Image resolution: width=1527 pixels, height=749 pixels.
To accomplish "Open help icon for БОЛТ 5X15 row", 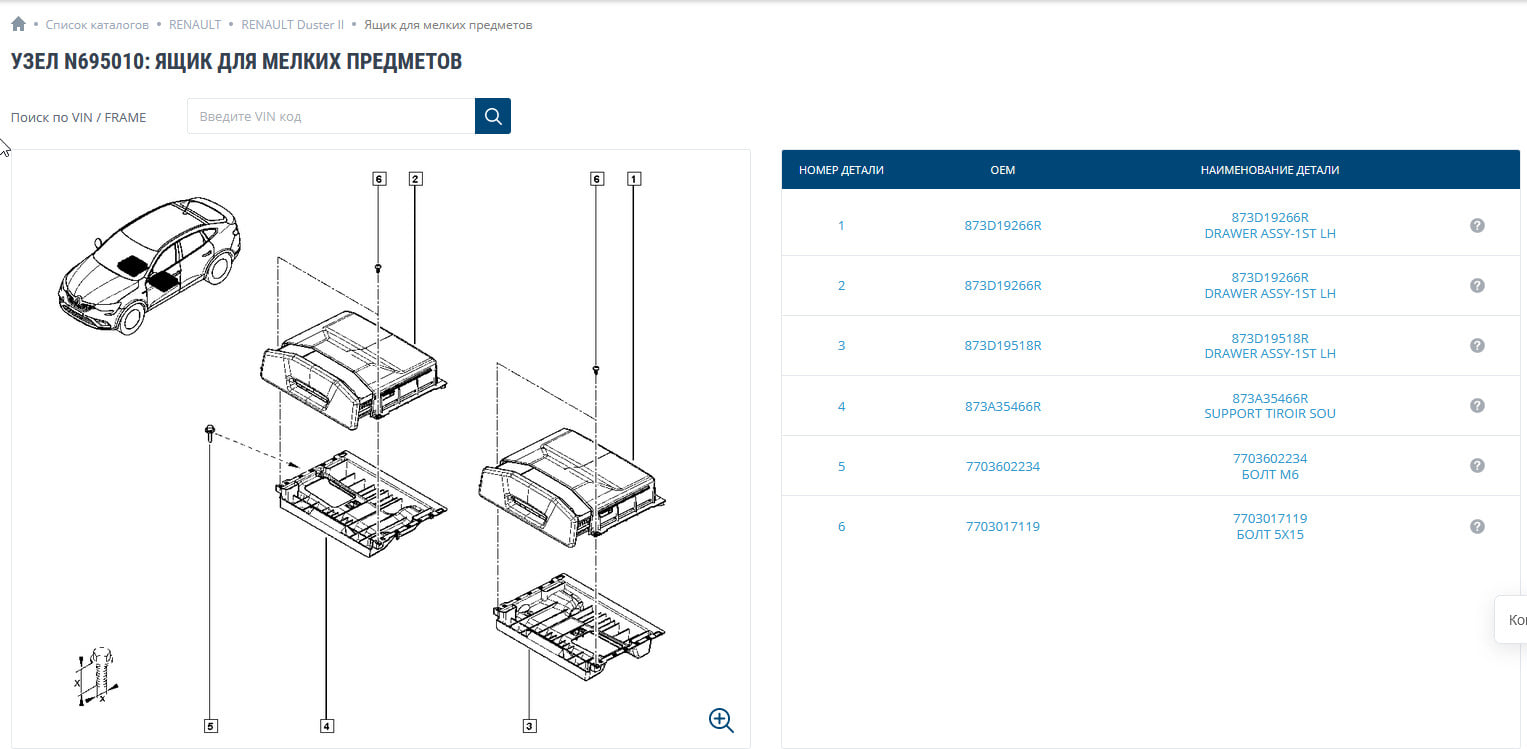I will point(1477,526).
